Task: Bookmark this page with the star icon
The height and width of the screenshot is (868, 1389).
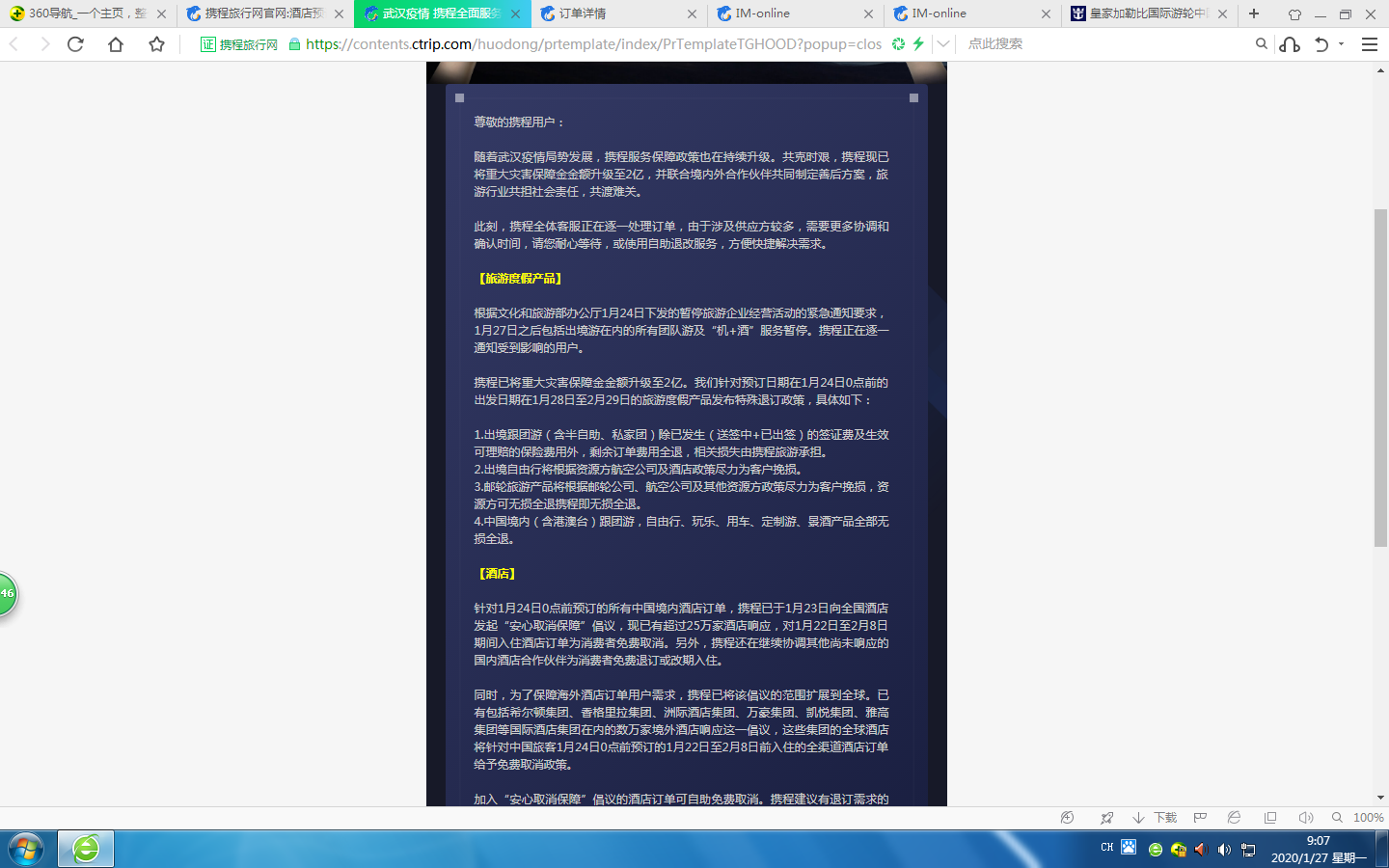Action: [x=156, y=44]
